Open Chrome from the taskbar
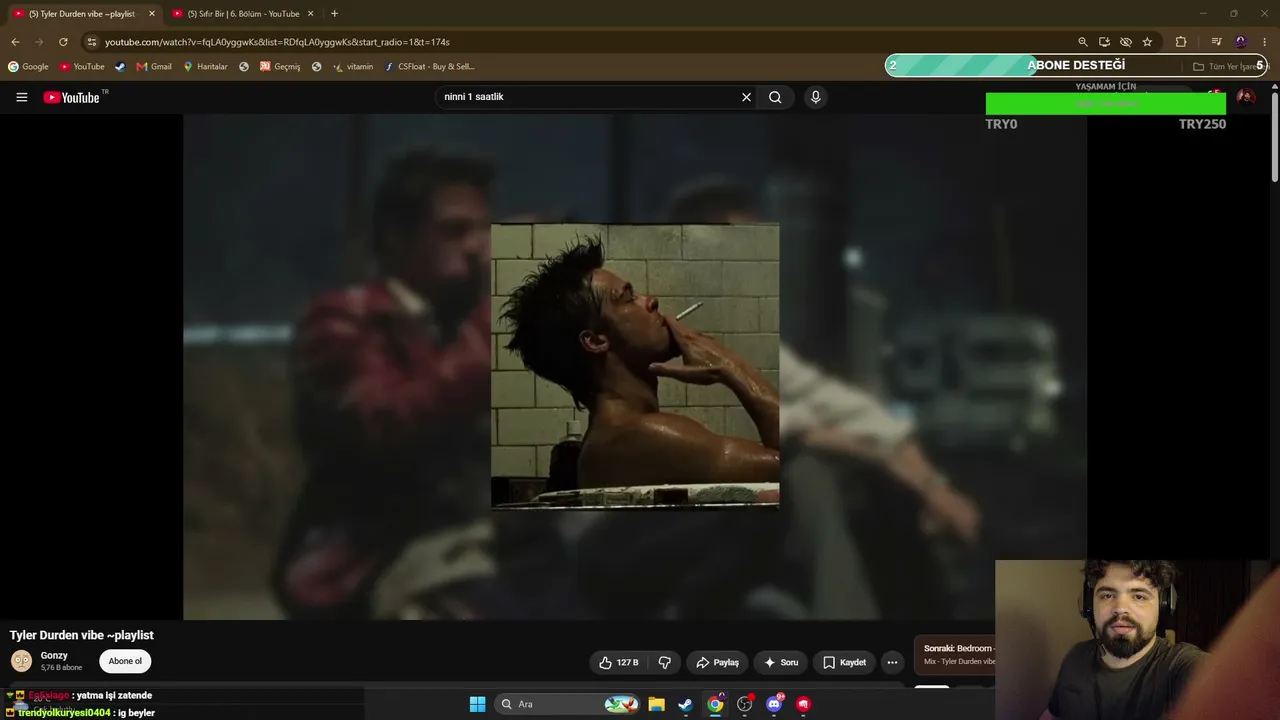The height and width of the screenshot is (720, 1280). coord(715,704)
